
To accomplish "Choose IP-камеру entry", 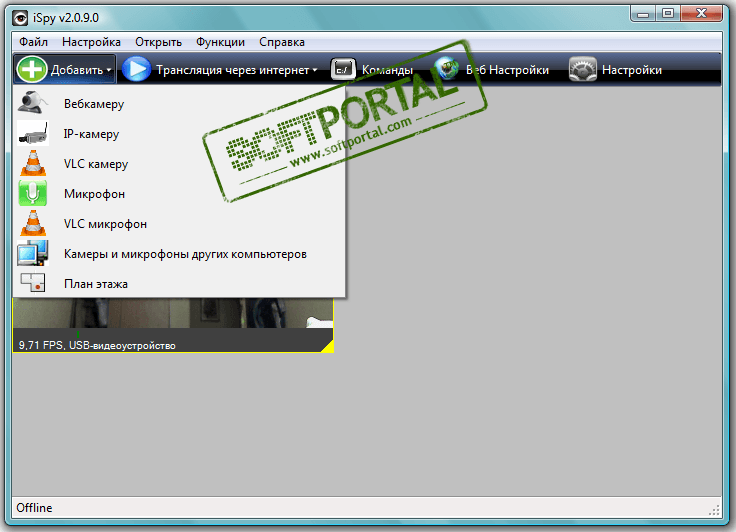I will (x=179, y=133).
